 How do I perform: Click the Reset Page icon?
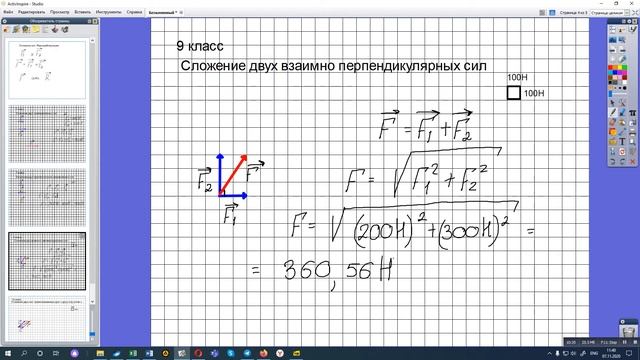coord(622,151)
